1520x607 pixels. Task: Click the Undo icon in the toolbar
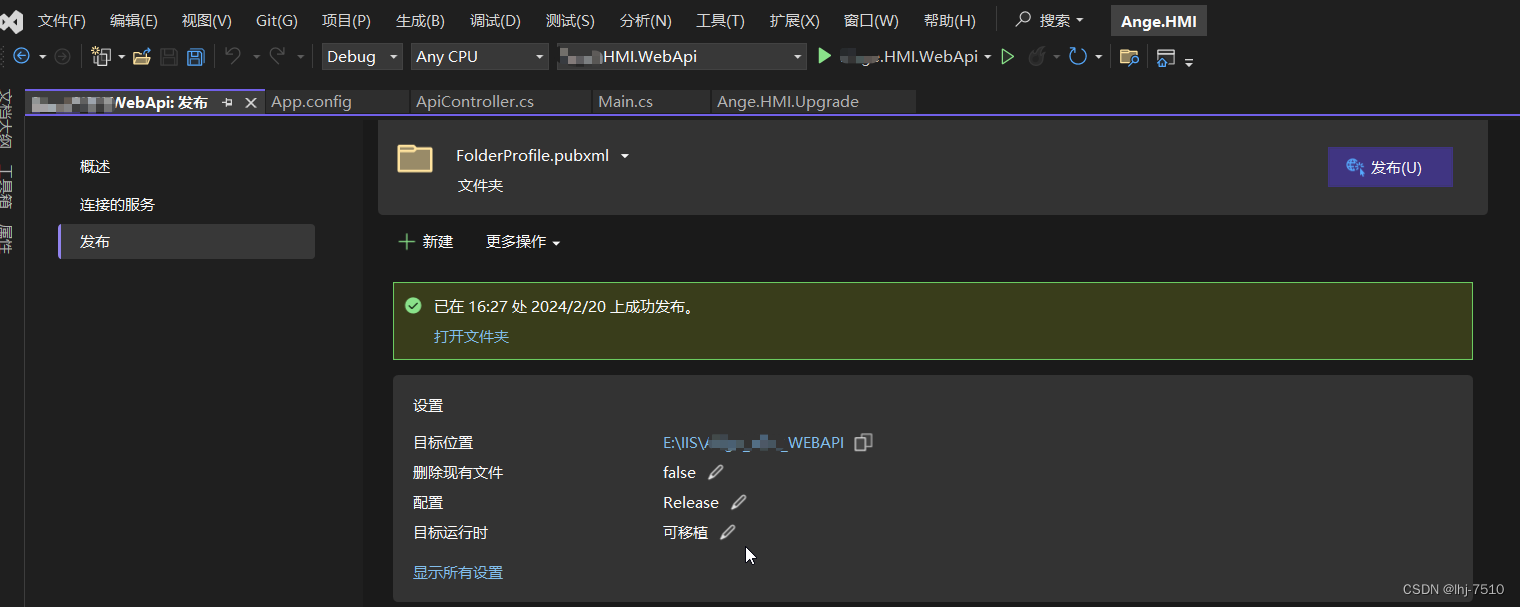pyautogui.click(x=233, y=57)
